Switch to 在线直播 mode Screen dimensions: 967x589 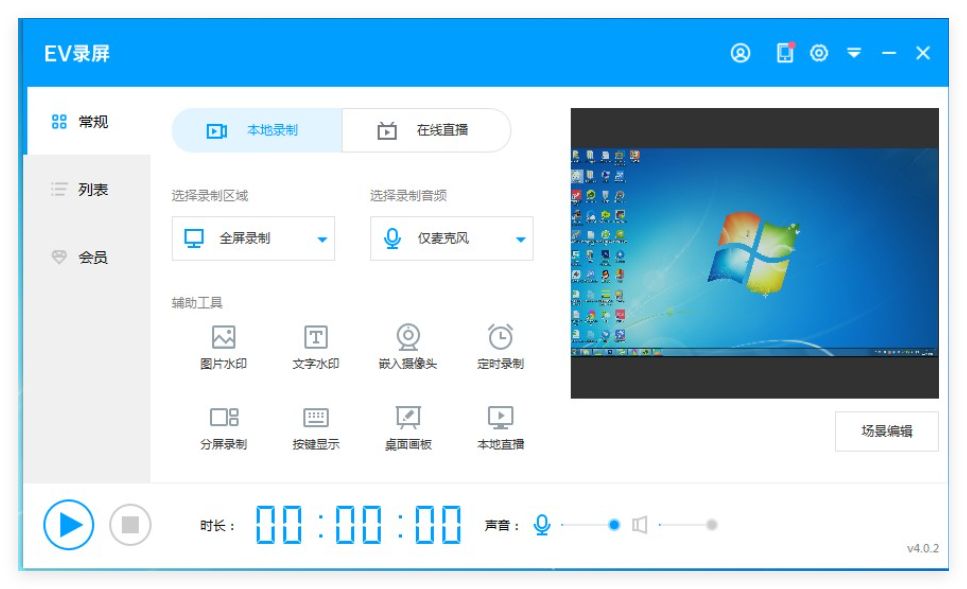[426, 130]
